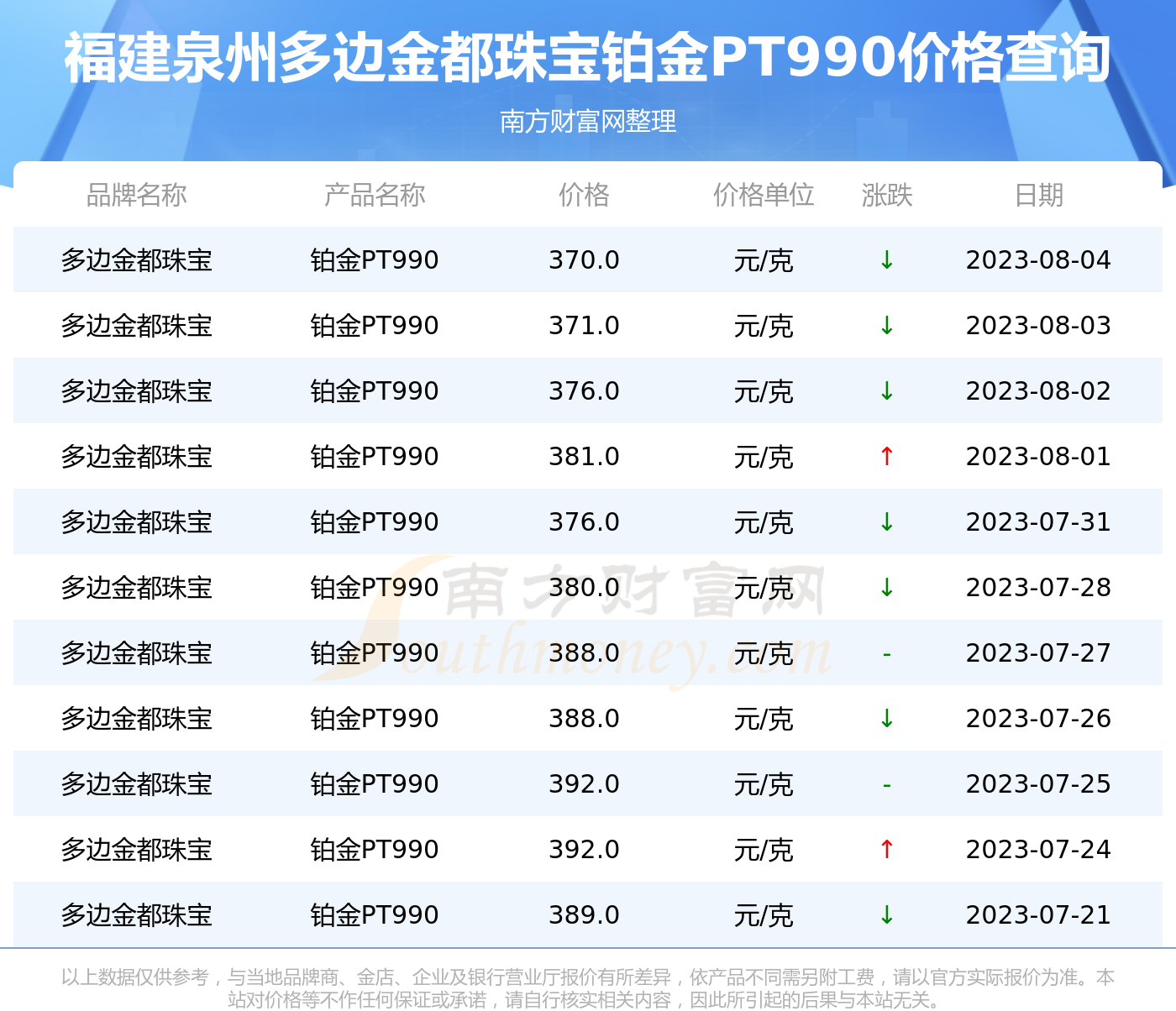Click the date 2023-07-21
The height and width of the screenshot is (1011, 1176).
click(x=1038, y=915)
